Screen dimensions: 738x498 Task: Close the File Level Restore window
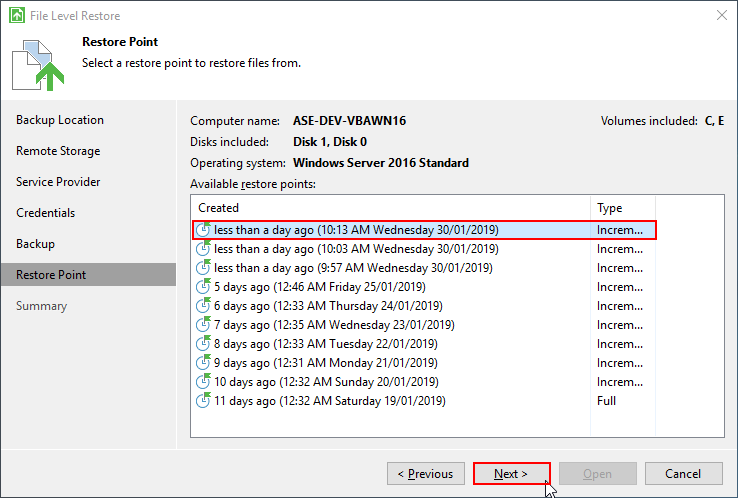(721, 15)
